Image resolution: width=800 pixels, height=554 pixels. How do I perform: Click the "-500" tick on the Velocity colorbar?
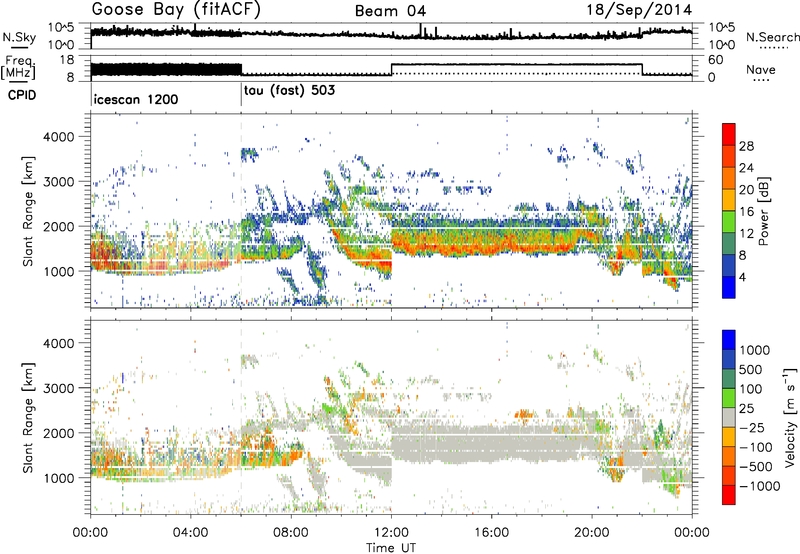click(756, 466)
